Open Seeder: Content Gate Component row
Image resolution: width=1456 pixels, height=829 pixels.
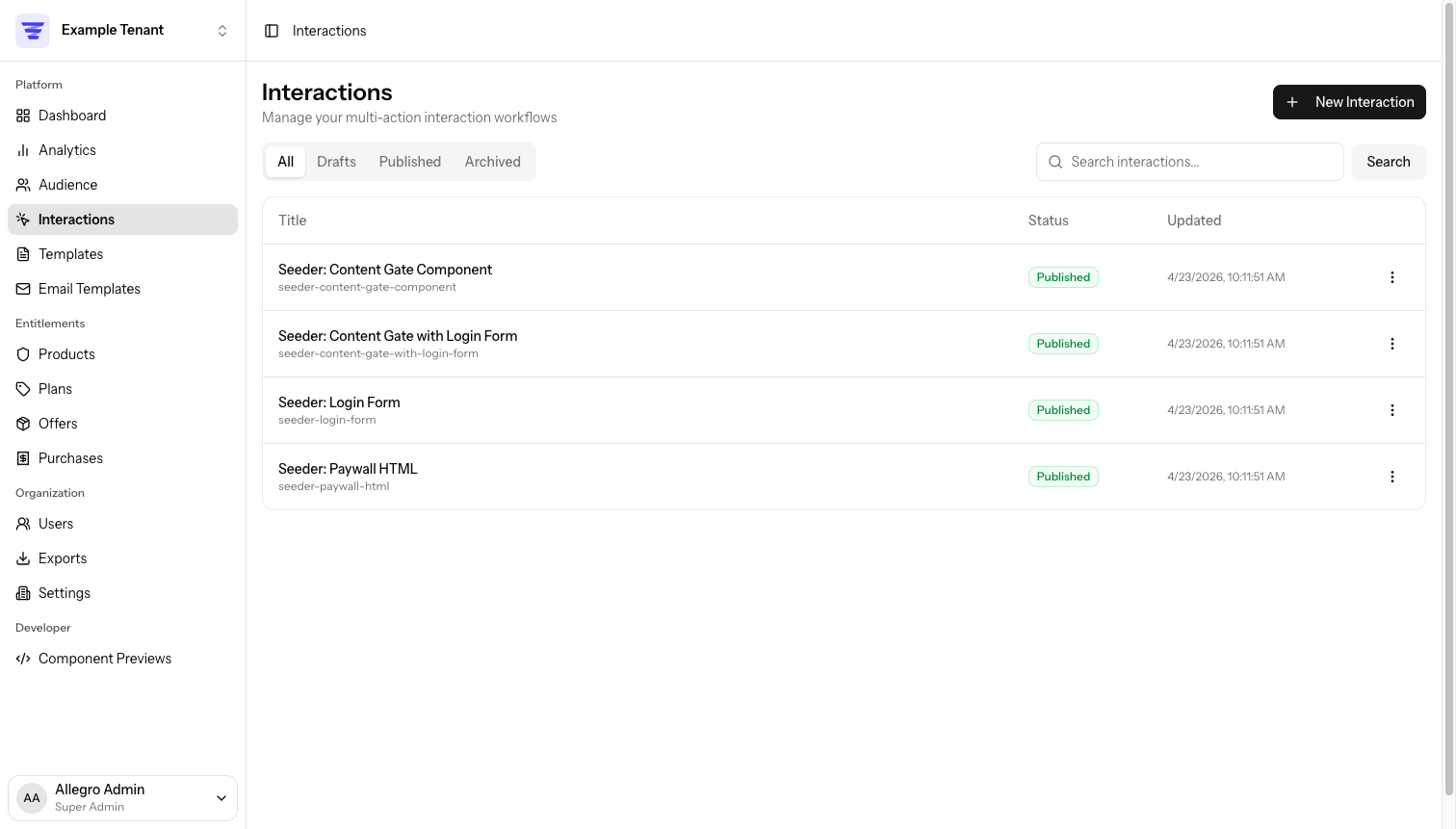coord(844,277)
